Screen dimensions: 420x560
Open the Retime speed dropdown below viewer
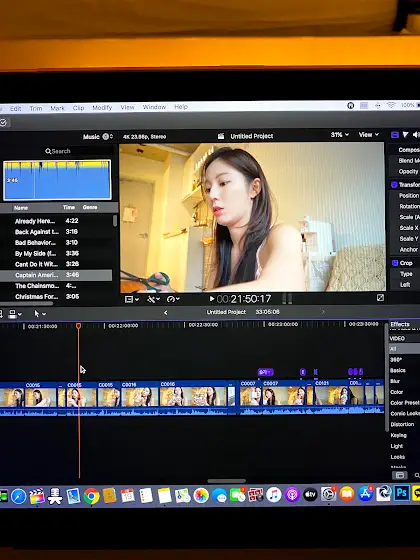pos(173,299)
